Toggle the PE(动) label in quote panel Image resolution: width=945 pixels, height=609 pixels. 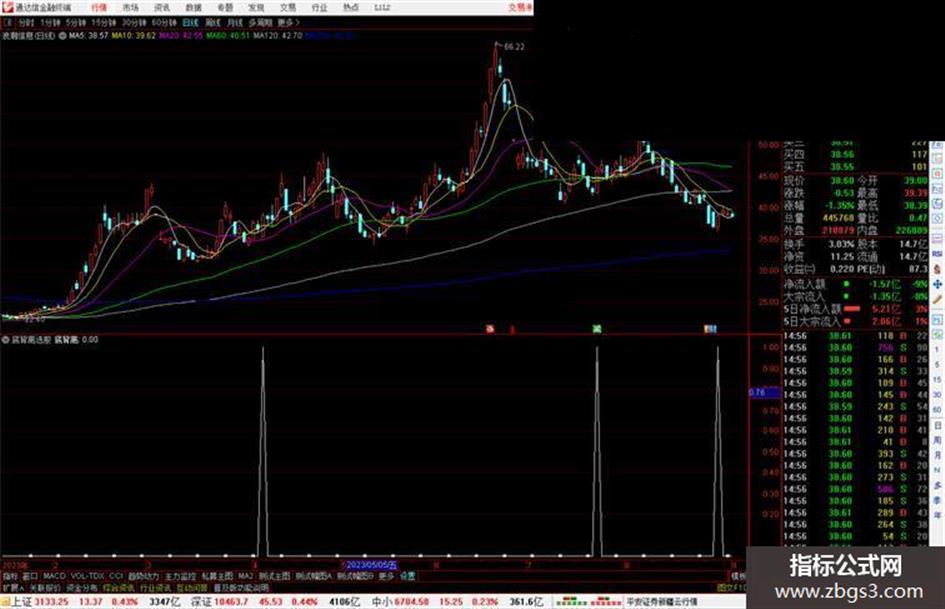pyautogui.click(x=871, y=269)
